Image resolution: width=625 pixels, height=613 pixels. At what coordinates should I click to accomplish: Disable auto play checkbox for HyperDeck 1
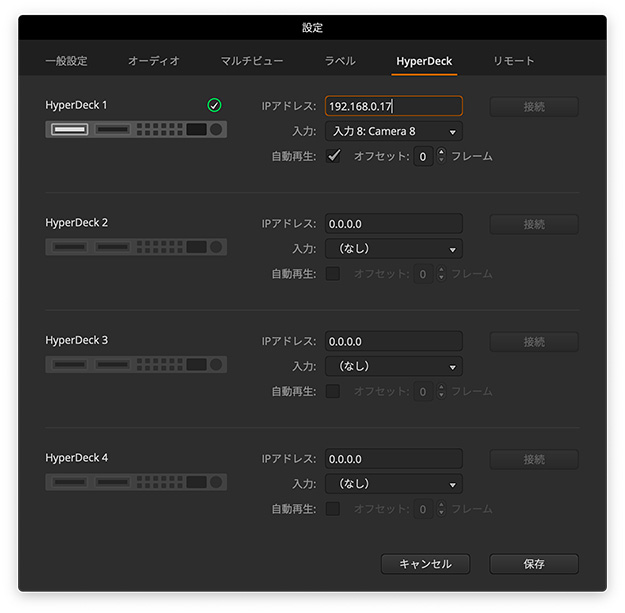coord(333,156)
